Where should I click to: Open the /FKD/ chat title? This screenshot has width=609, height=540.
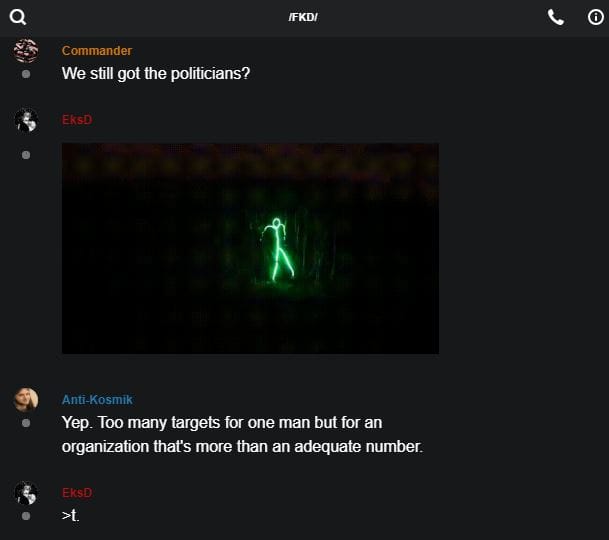303,17
